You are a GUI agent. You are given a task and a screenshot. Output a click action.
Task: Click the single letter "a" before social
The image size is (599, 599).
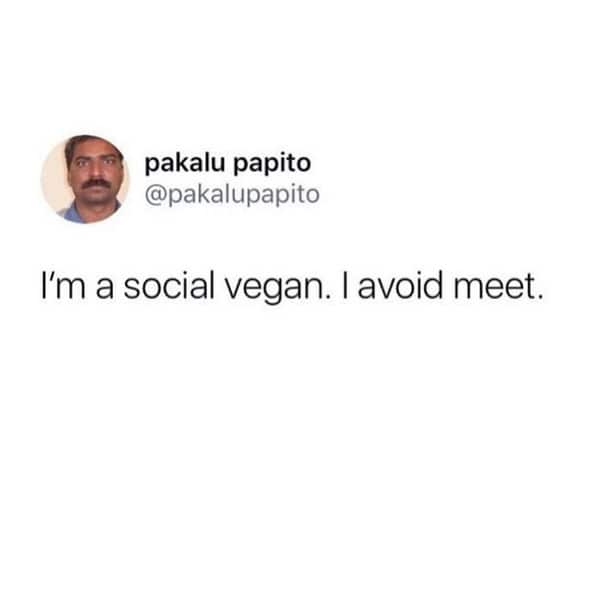point(104,288)
